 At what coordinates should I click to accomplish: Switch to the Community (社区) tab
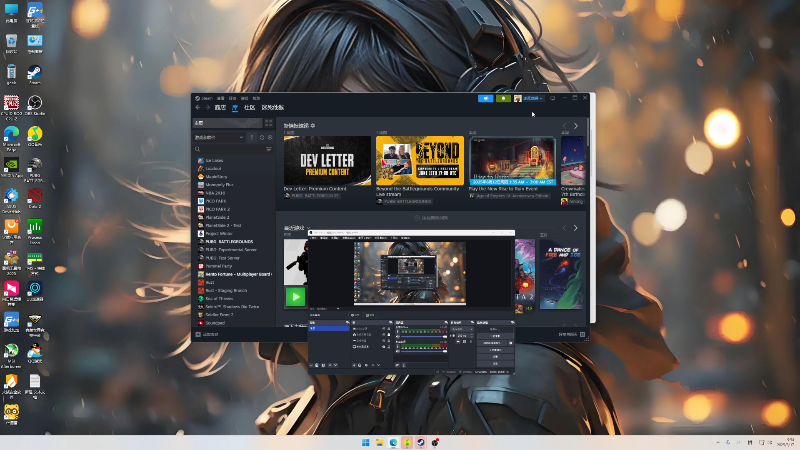point(249,108)
